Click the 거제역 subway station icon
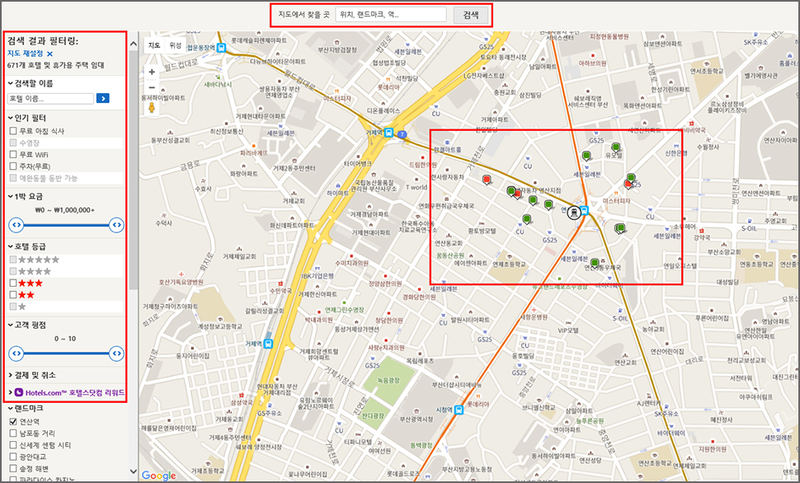This screenshot has width=800, height=483. pyautogui.click(x=268, y=343)
